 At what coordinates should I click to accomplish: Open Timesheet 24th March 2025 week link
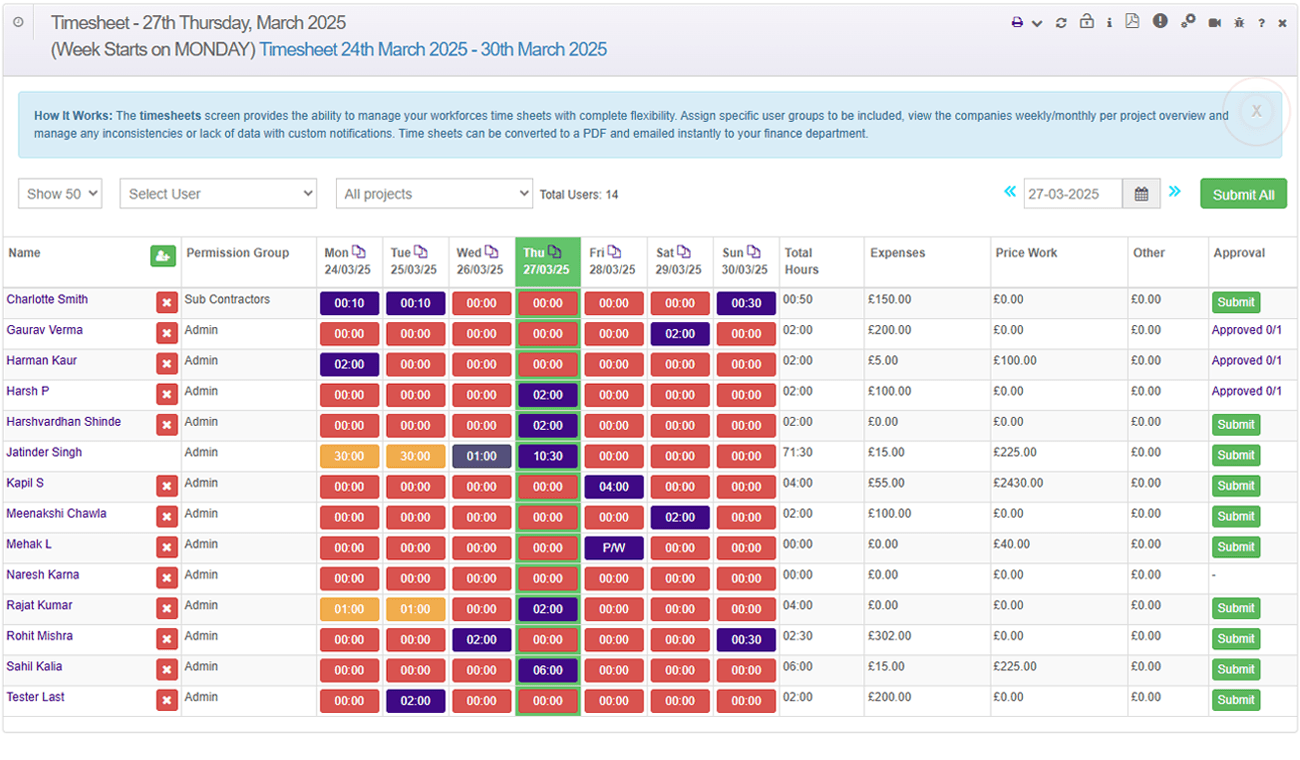click(x=432, y=48)
